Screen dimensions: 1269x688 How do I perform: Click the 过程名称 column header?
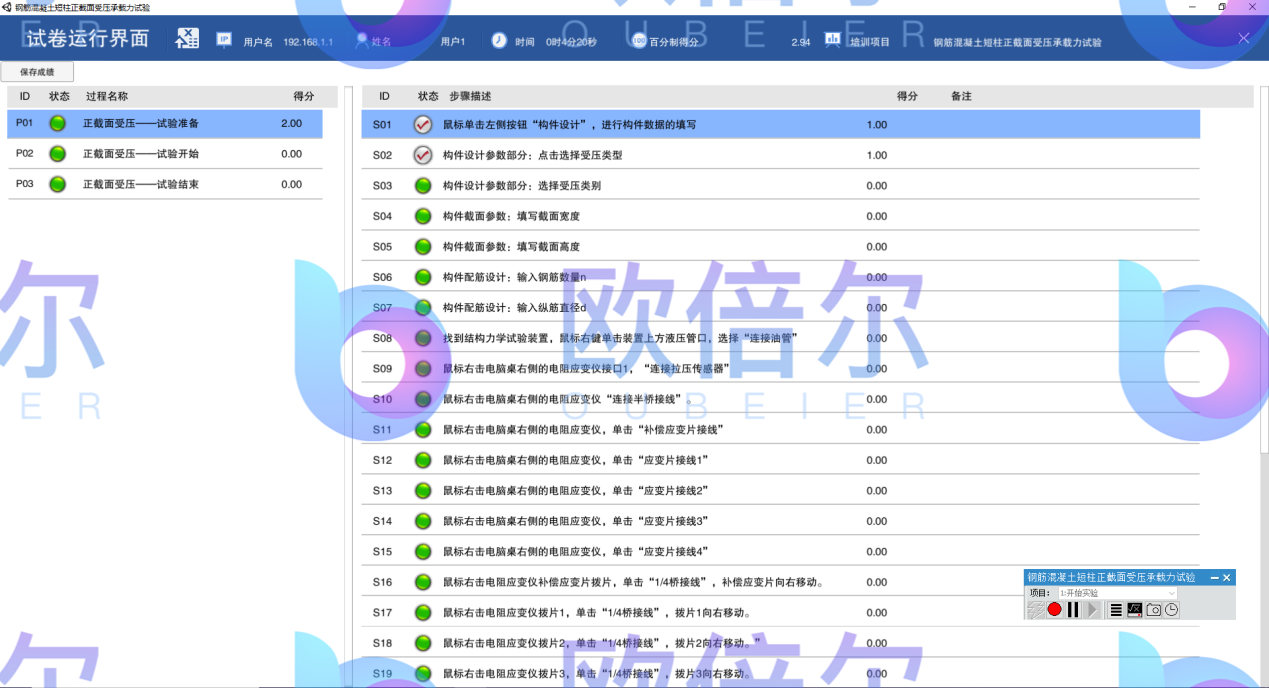(107, 96)
